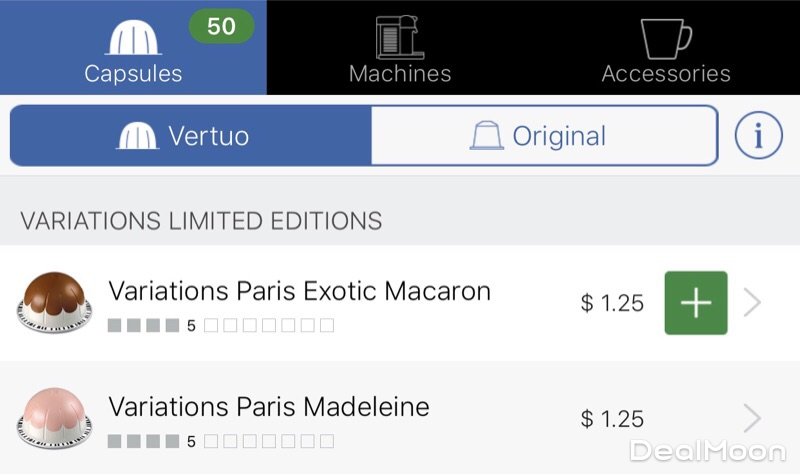Select the Original capsule type
The width and height of the screenshot is (800, 475).
[545, 136]
